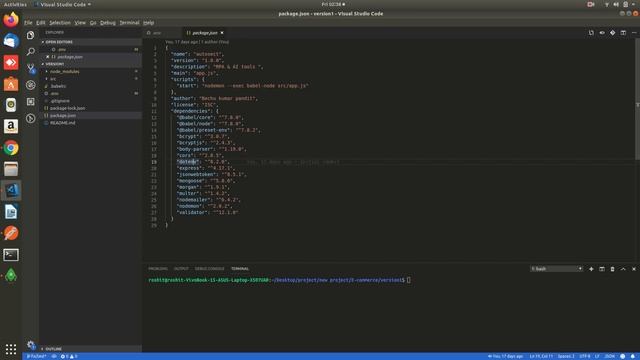Image resolution: width=640 pixels, height=360 pixels.
Task: Maximize the terminal panel with chevron up
Action: click(623, 269)
